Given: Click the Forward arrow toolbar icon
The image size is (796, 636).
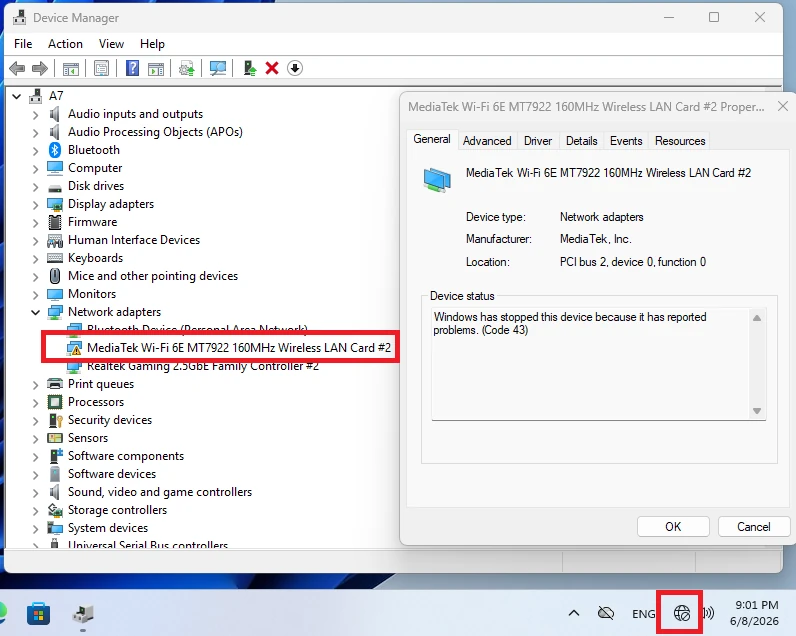Looking at the screenshot, I should pyautogui.click(x=40, y=68).
